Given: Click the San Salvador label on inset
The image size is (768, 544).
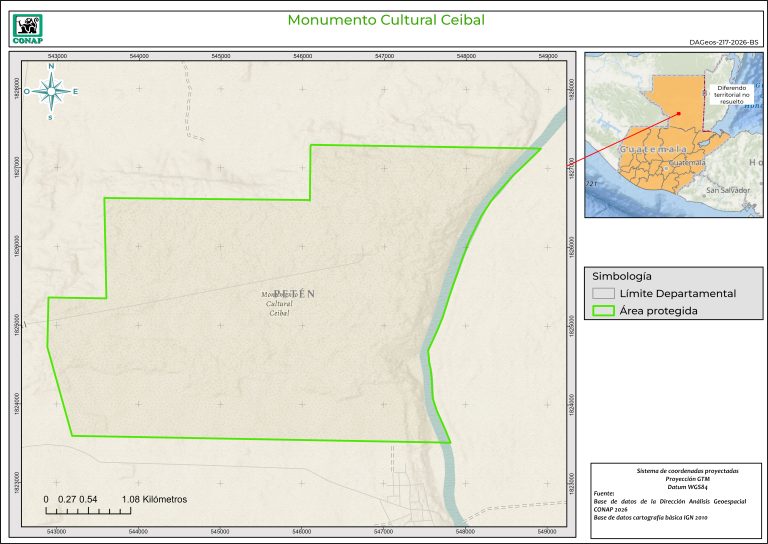Looking at the screenshot, I should click(x=727, y=189).
